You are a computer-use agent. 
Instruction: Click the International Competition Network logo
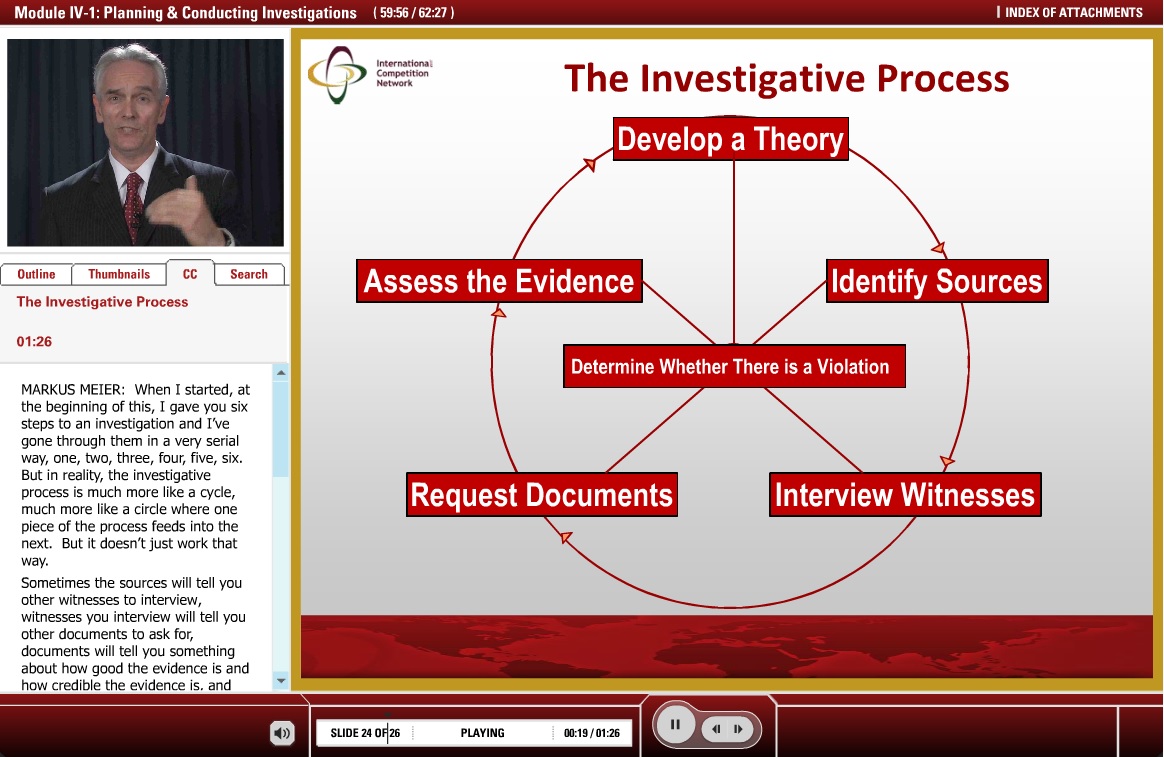[x=370, y=73]
